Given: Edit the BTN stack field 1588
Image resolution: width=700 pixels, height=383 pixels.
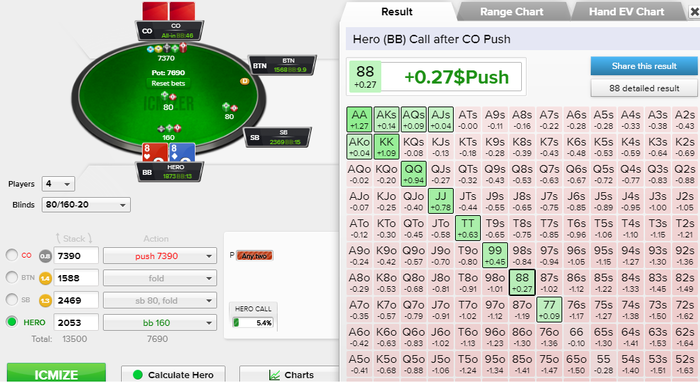Looking at the screenshot, I should (x=76, y=278).
